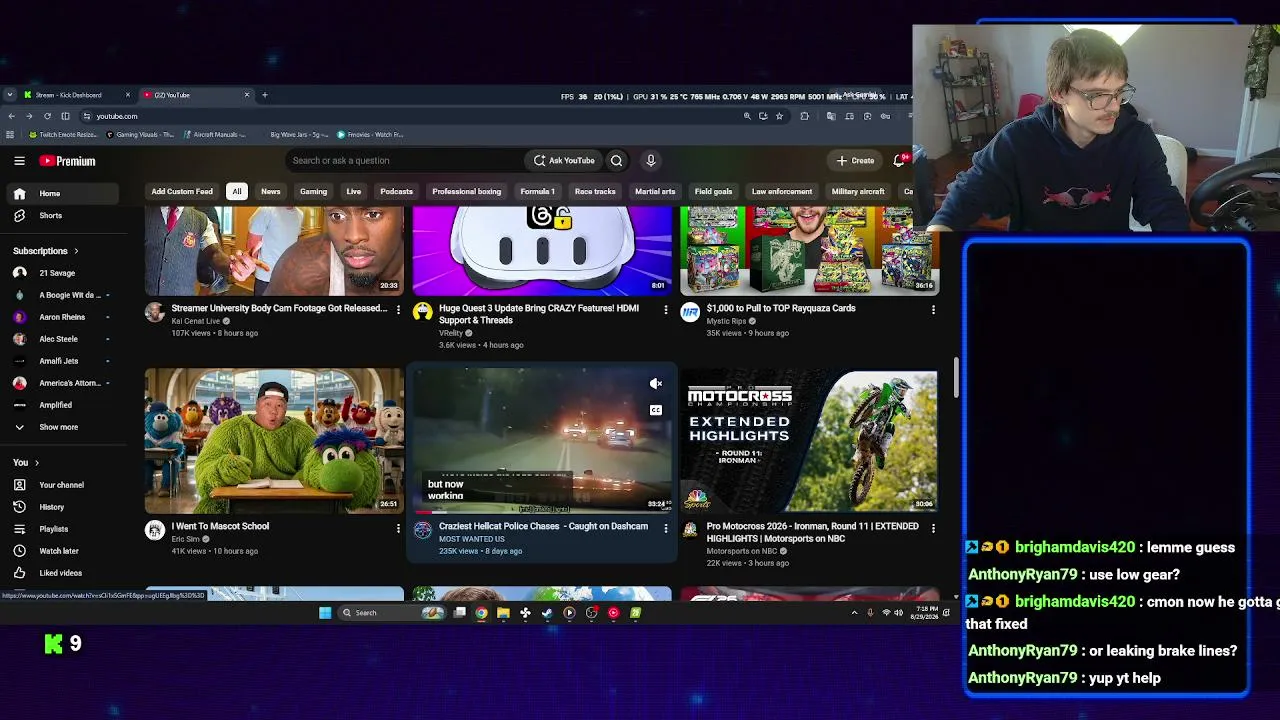Open options for Streamer University video
The height and width of the screenshot is (720, 1280).
pos(398,310)
